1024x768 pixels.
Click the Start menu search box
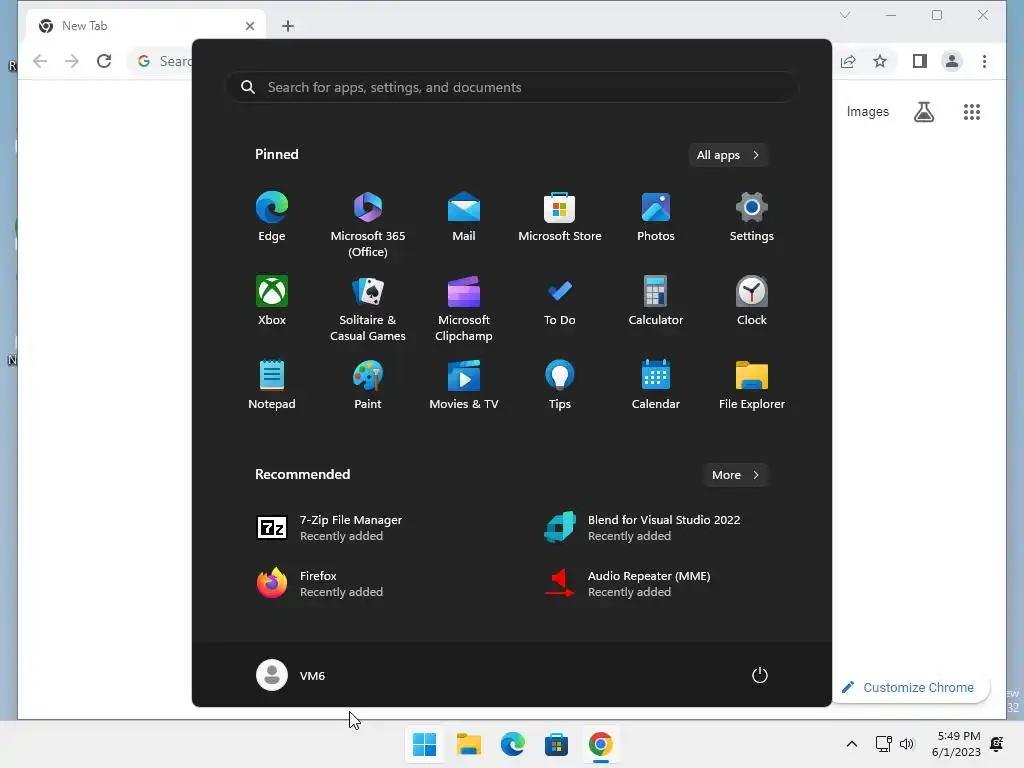coord(512,87)
